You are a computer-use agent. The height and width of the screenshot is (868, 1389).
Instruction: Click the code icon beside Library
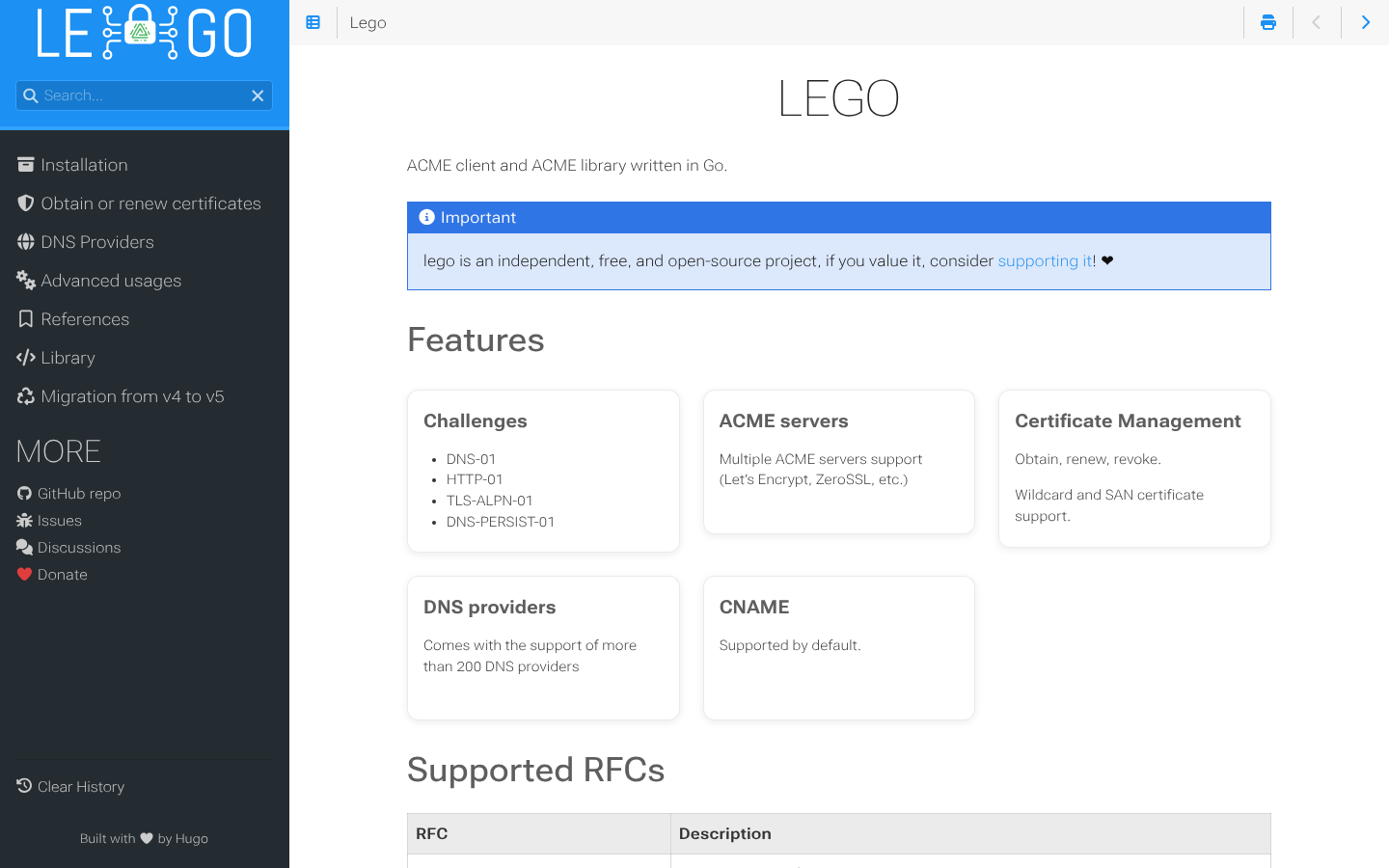tap(26, 358)
